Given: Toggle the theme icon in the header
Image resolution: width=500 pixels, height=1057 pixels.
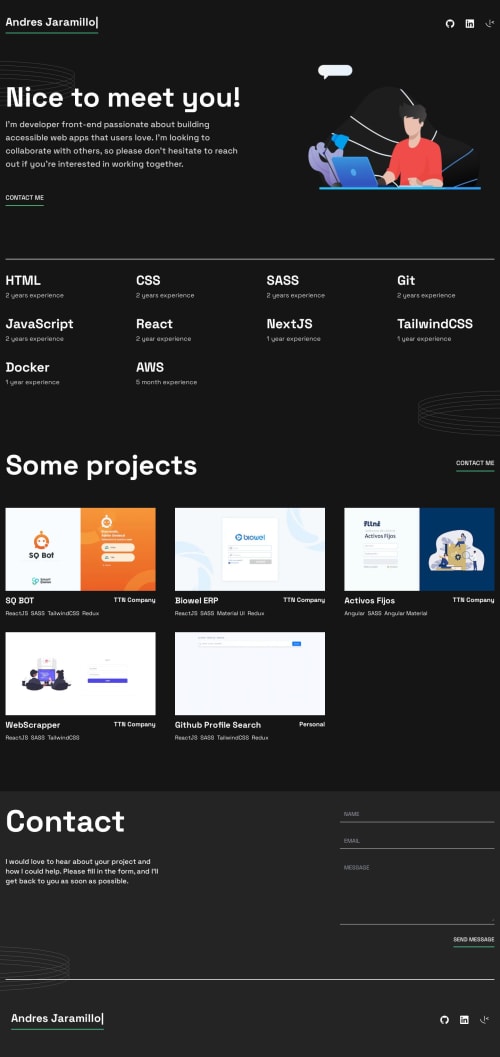Looking at the screenshot, I should 489,24.
